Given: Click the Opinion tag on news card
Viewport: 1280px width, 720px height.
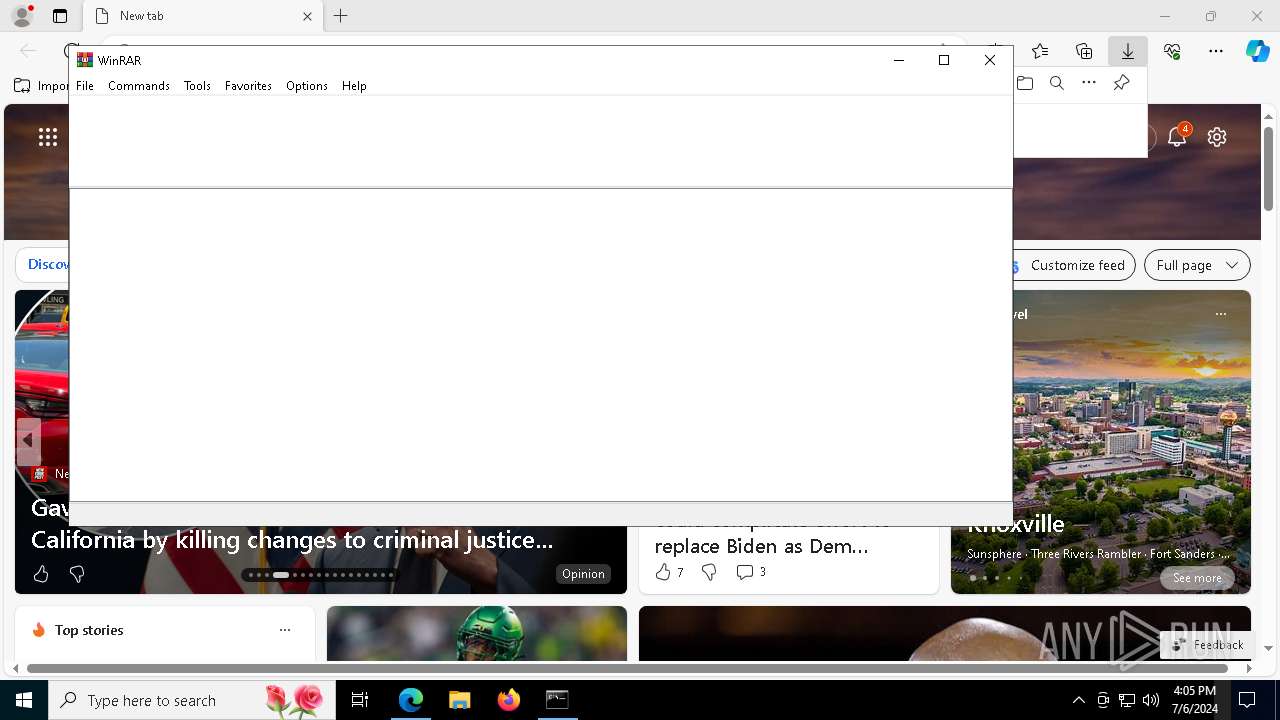Looking at the screenshot, I should tap(583, 574).
